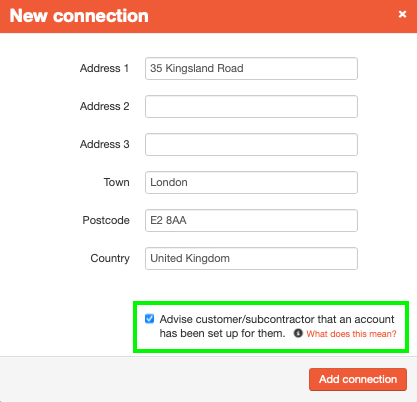417x402 pixels.
Task: Click the New connection dialog title
Action: click(79, 16)
